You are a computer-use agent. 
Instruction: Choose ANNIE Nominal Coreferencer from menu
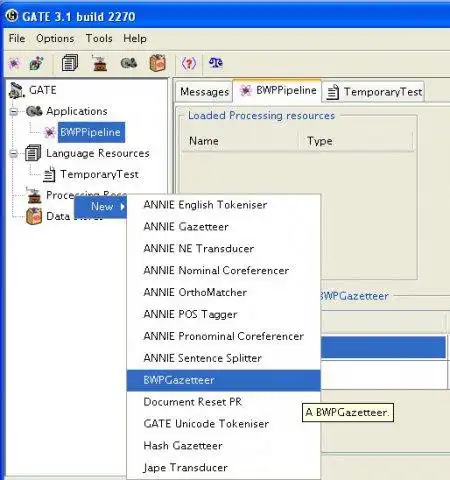(223, 271)
